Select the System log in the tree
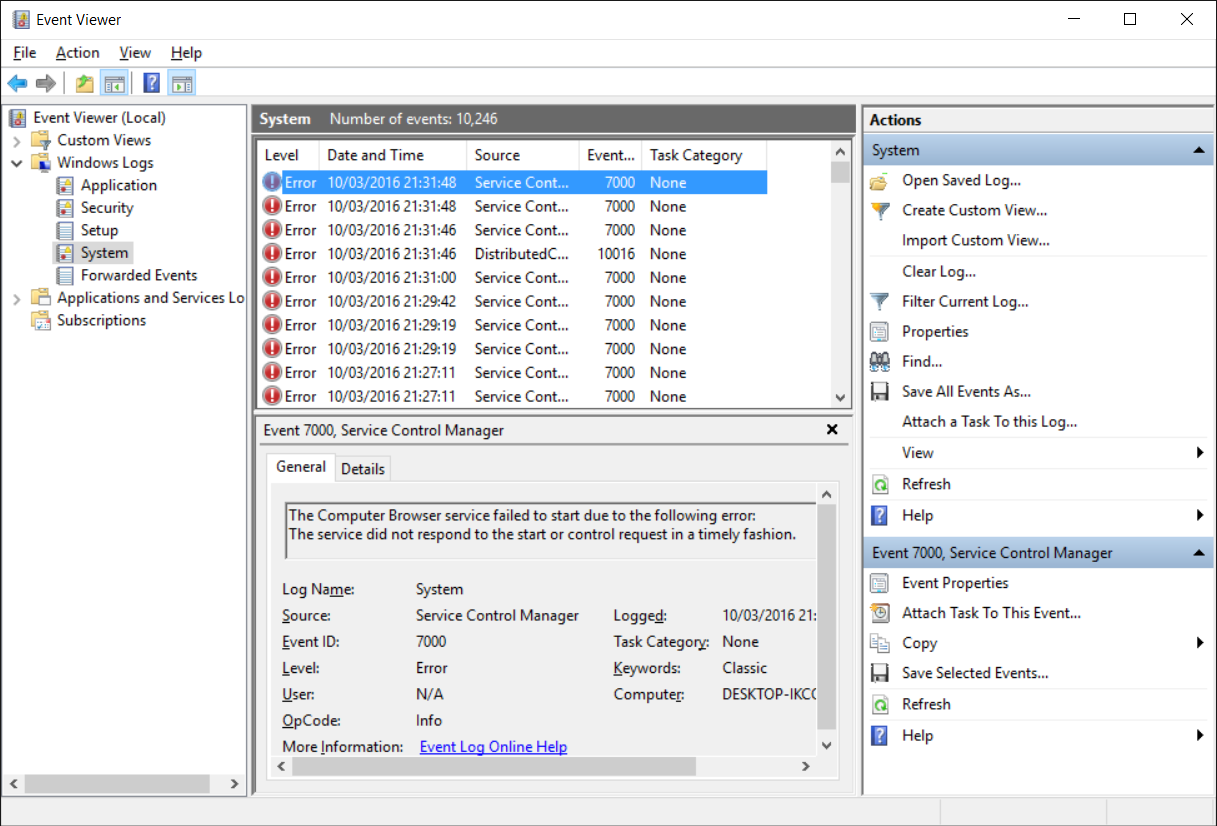The height and width of the screenshot is (826, 1217). (104, 253)
